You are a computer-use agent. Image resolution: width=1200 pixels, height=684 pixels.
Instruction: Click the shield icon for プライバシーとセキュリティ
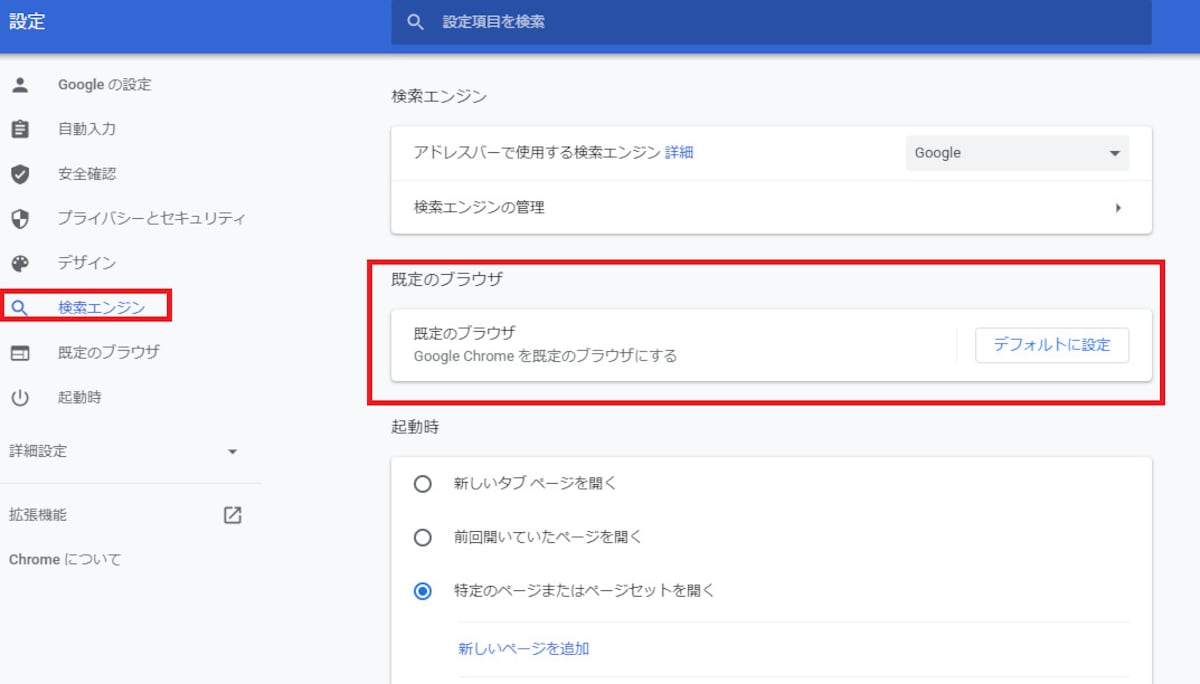[20, 218]
